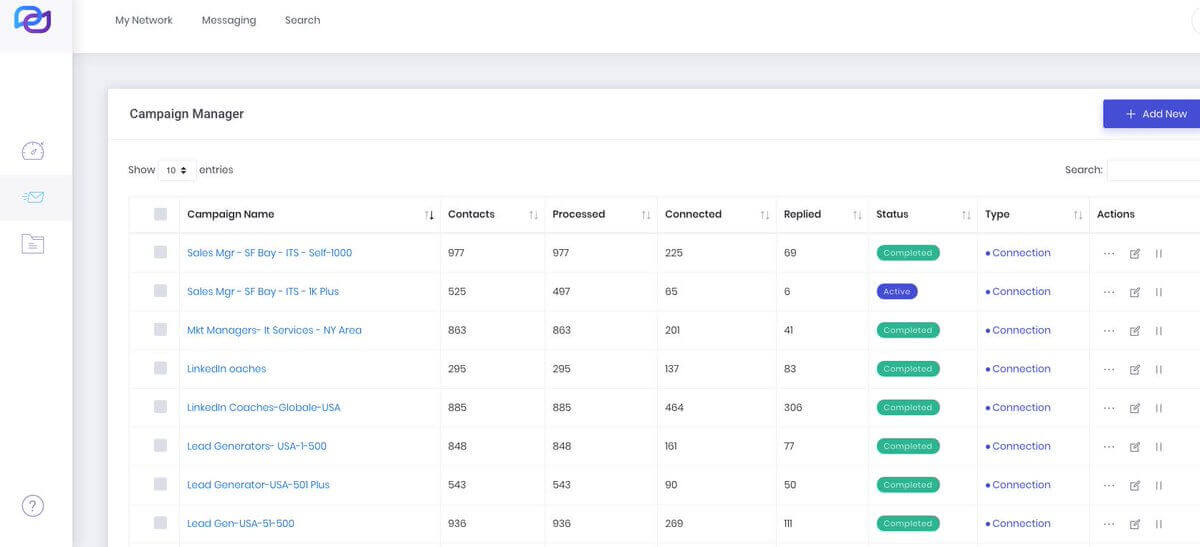The image size is (1200, 547).
Task: Open more options for Mkt Managers NY Area campaign
Action: (x=1108, y=331)
